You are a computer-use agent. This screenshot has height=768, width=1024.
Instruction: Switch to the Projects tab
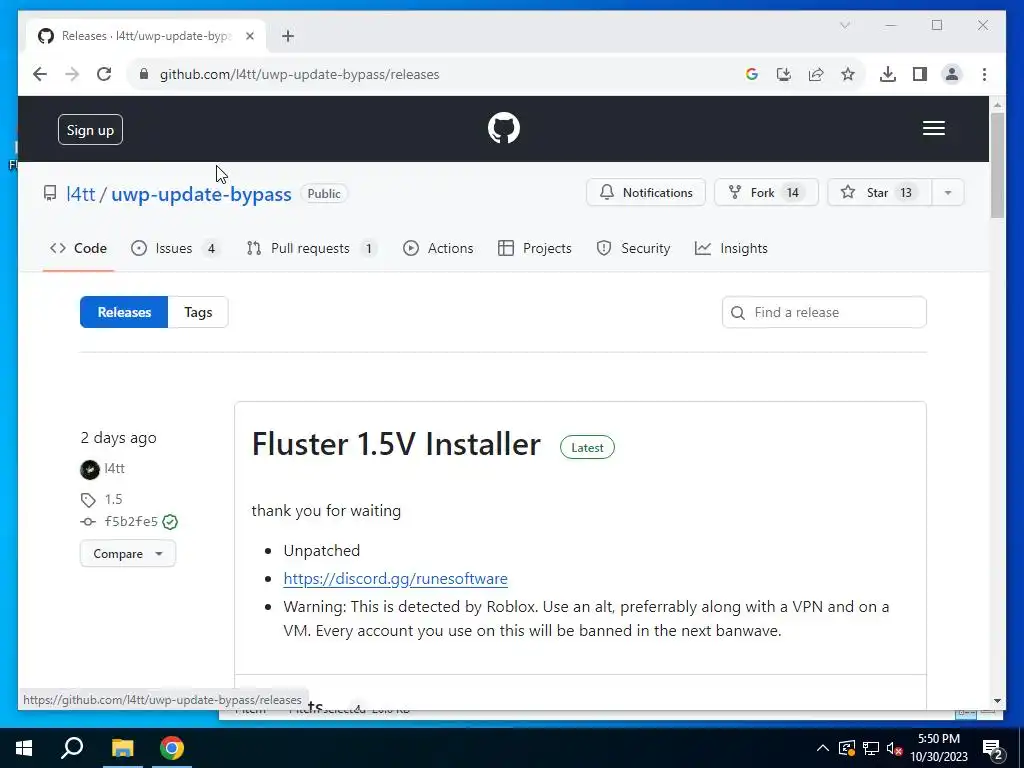coord(534,248)
